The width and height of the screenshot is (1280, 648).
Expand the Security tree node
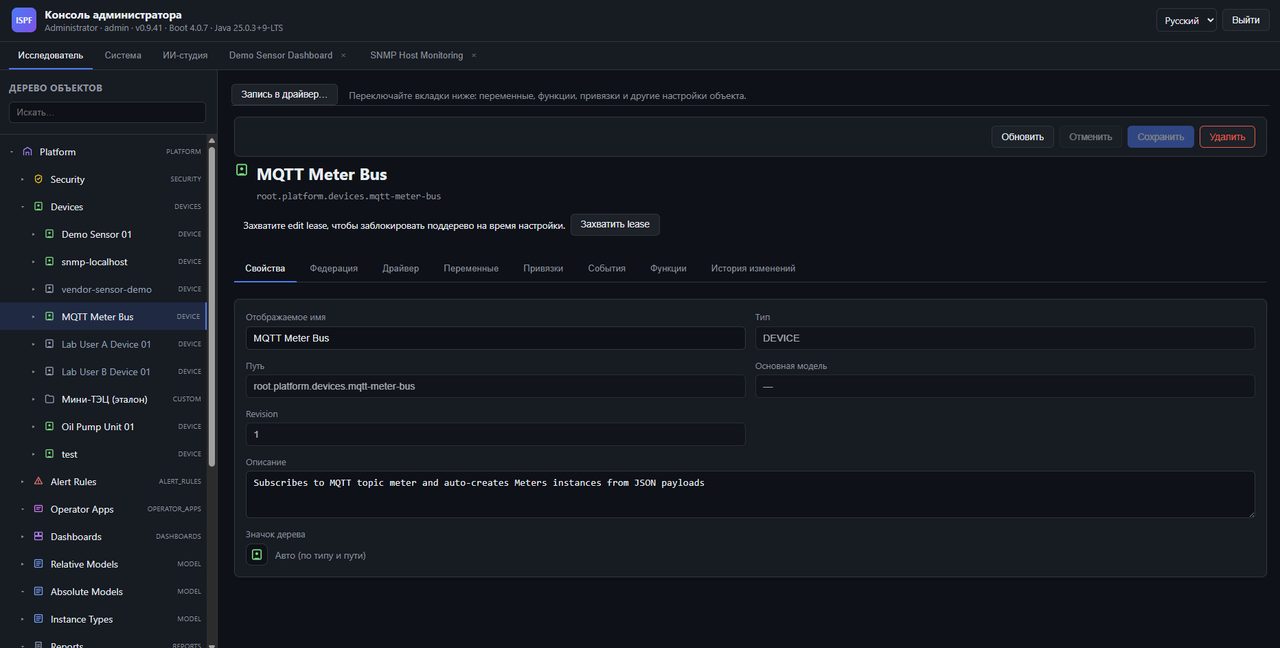(x=22, y=179)
